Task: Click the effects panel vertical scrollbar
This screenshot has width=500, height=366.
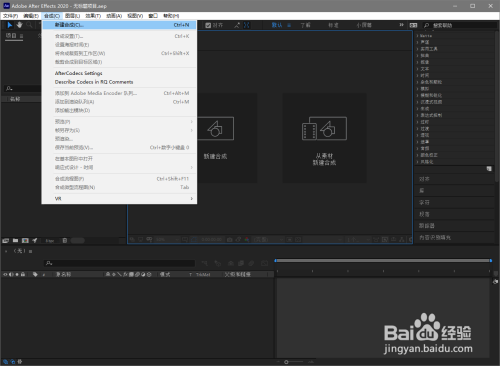Action: (x=497, y=107)
